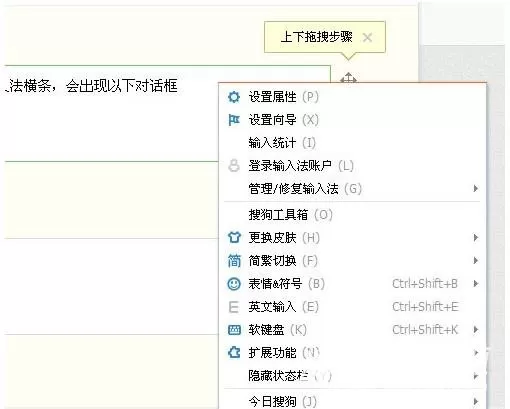The image size is (510, 409).
Task: Expand the 简繁切换 submenu arrow
Action: point(476,261)
